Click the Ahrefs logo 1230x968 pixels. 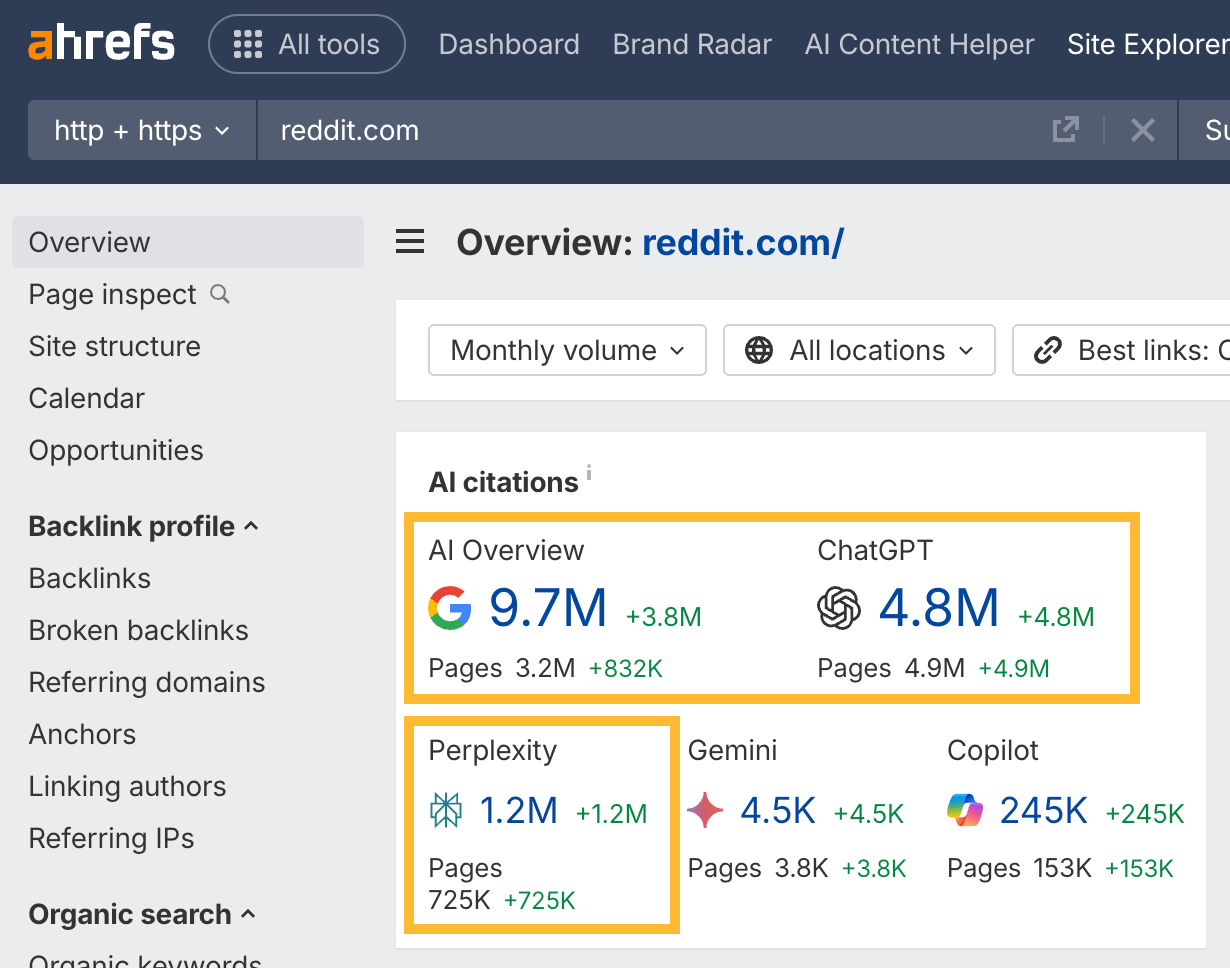[x=100, y=42]
